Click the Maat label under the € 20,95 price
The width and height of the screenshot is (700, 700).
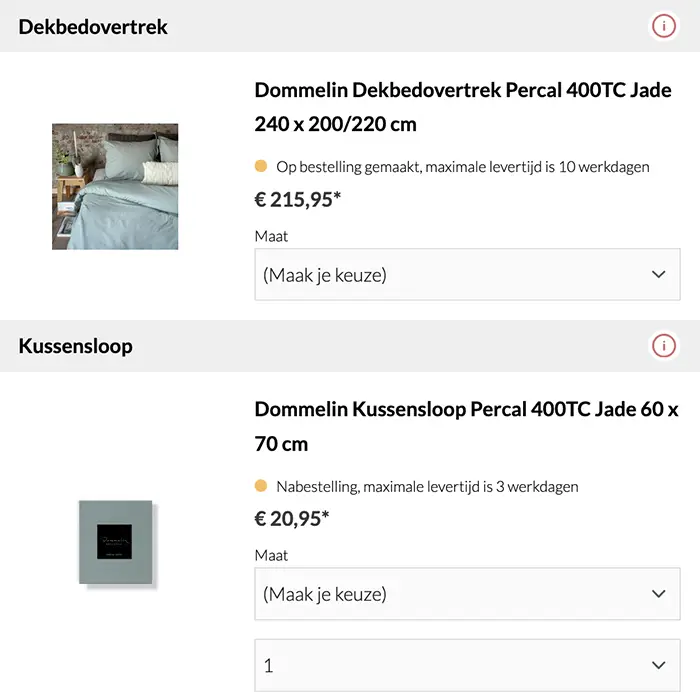271,555
